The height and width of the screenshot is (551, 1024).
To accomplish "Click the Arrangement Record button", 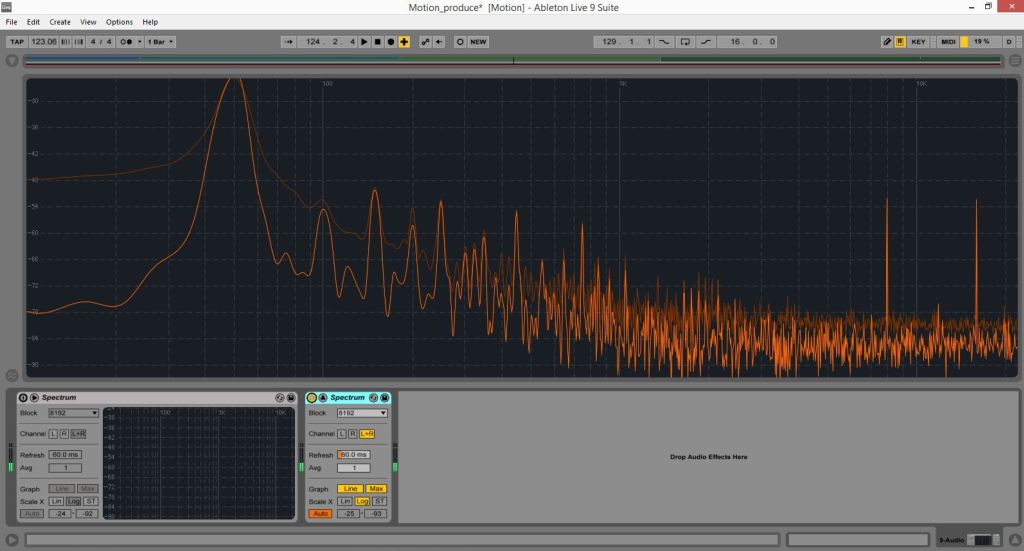I will coord(391,42).
